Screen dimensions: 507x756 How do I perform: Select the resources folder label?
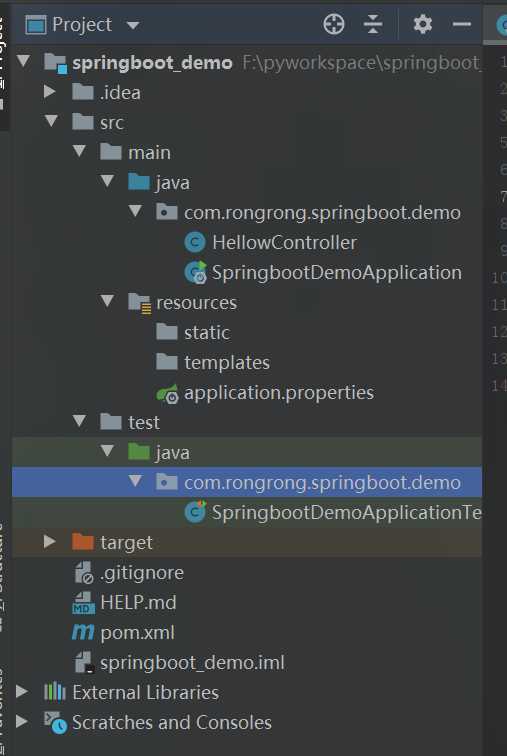click(197, 303)
